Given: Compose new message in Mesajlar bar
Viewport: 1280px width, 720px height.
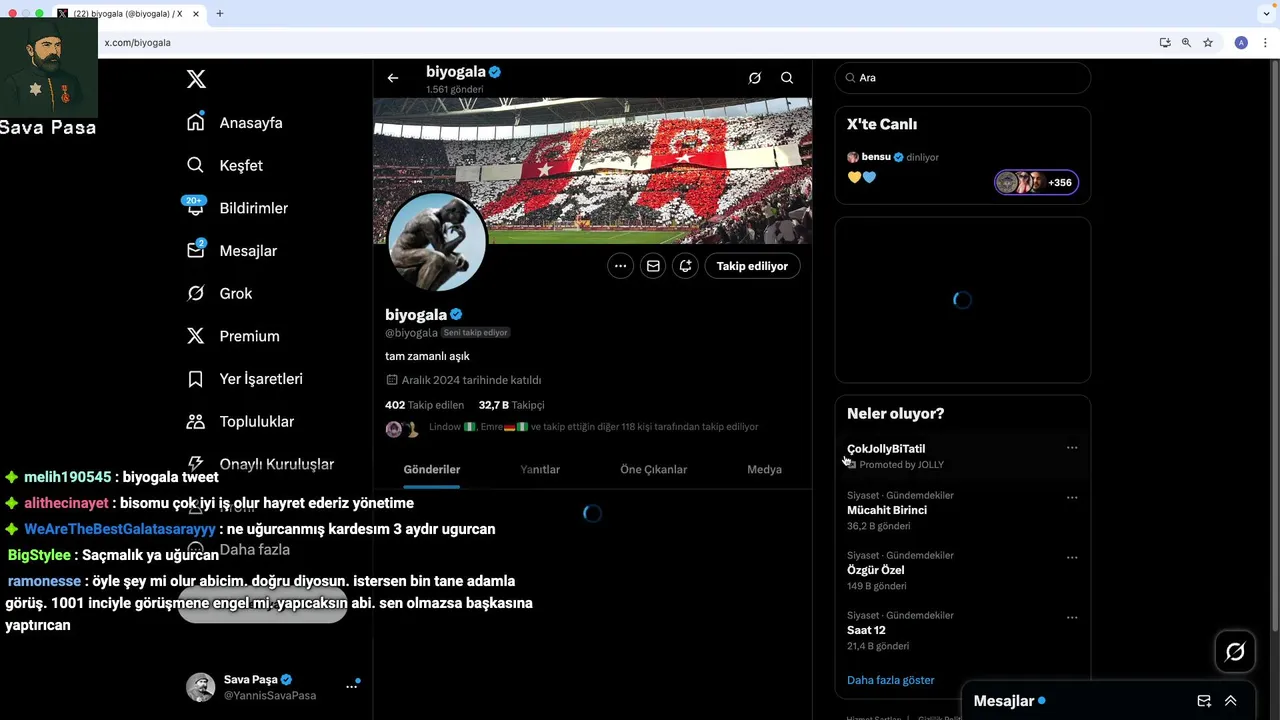Looking at the screenshot, I should coord(1204,701).
